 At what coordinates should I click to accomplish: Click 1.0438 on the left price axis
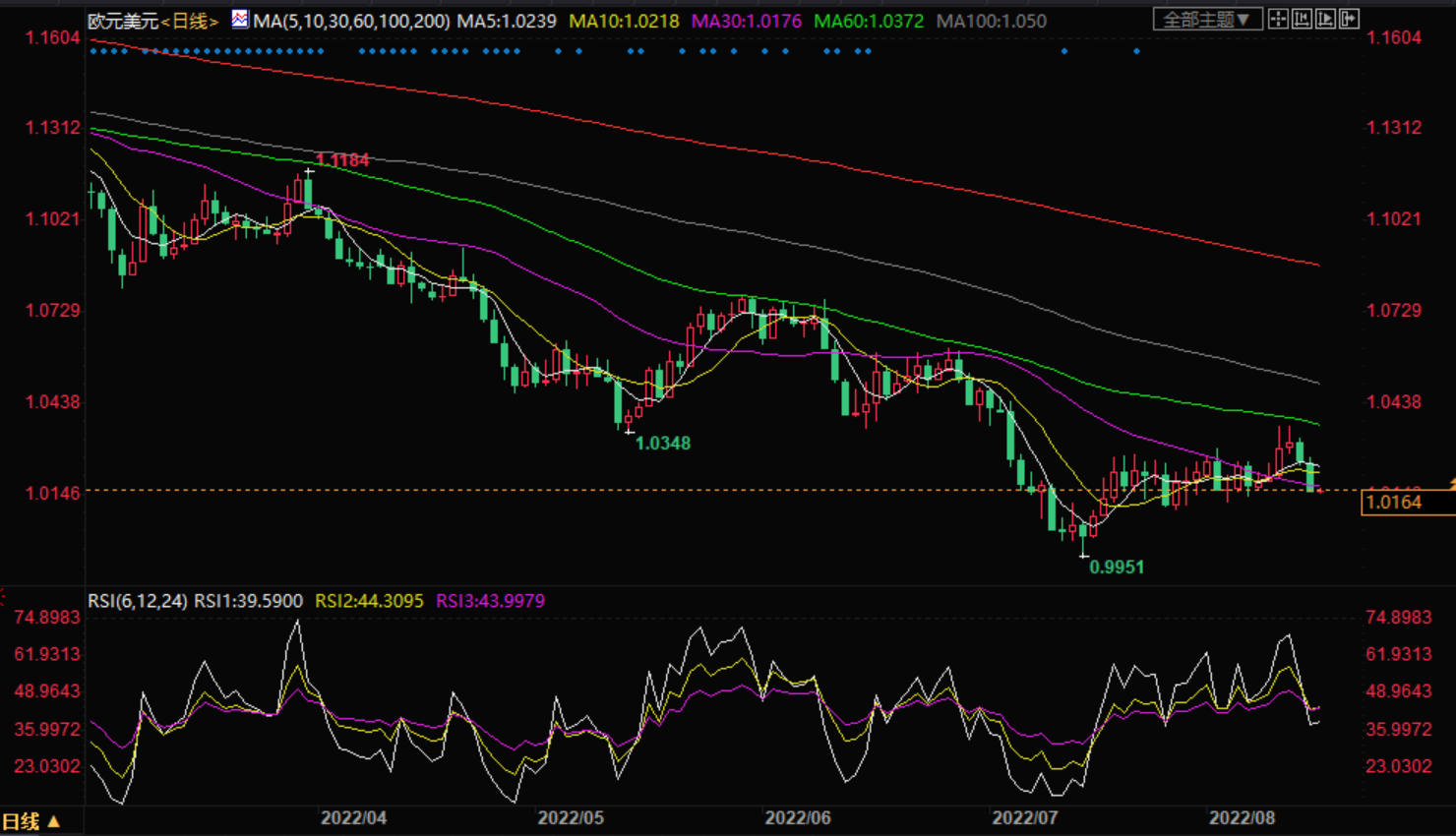tap(52, 401)
